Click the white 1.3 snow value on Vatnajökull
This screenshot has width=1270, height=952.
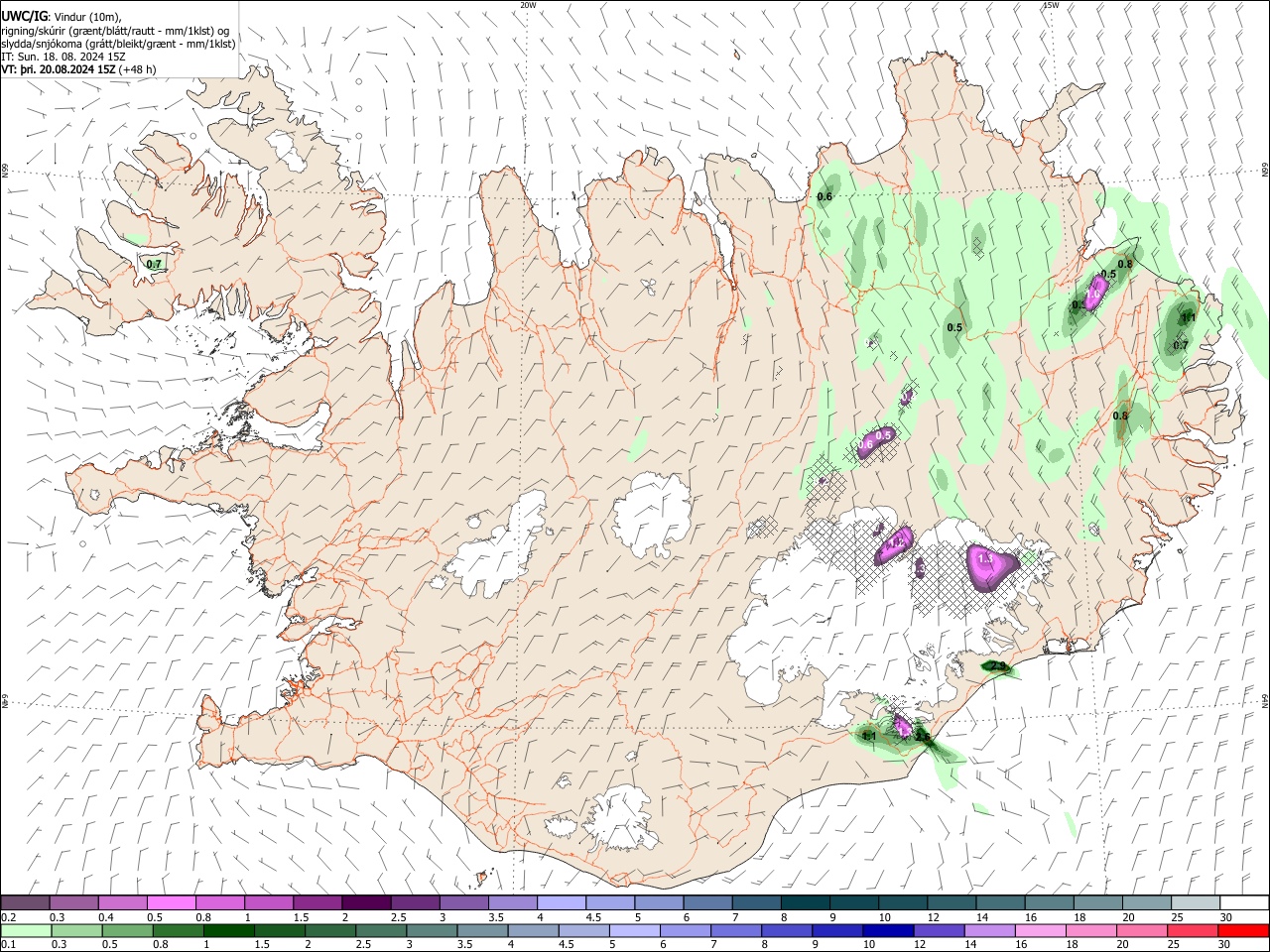pyautogui.click(x=985, y=560)
